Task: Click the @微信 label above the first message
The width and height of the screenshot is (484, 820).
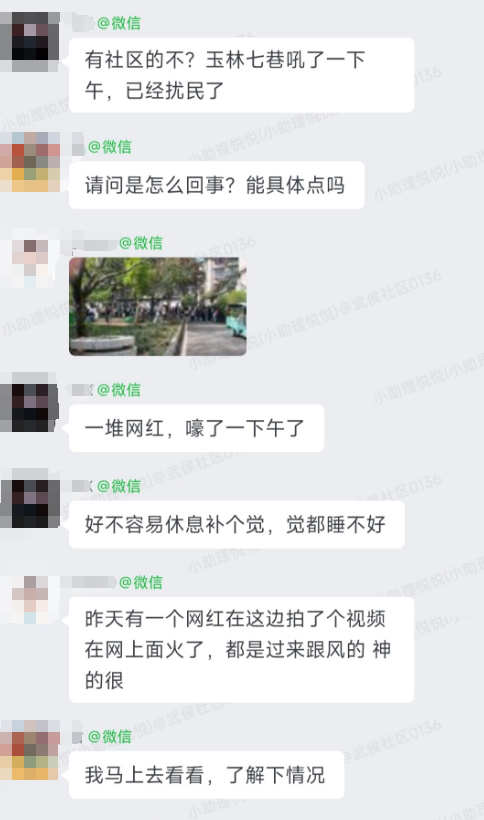Action: point(119,23)
